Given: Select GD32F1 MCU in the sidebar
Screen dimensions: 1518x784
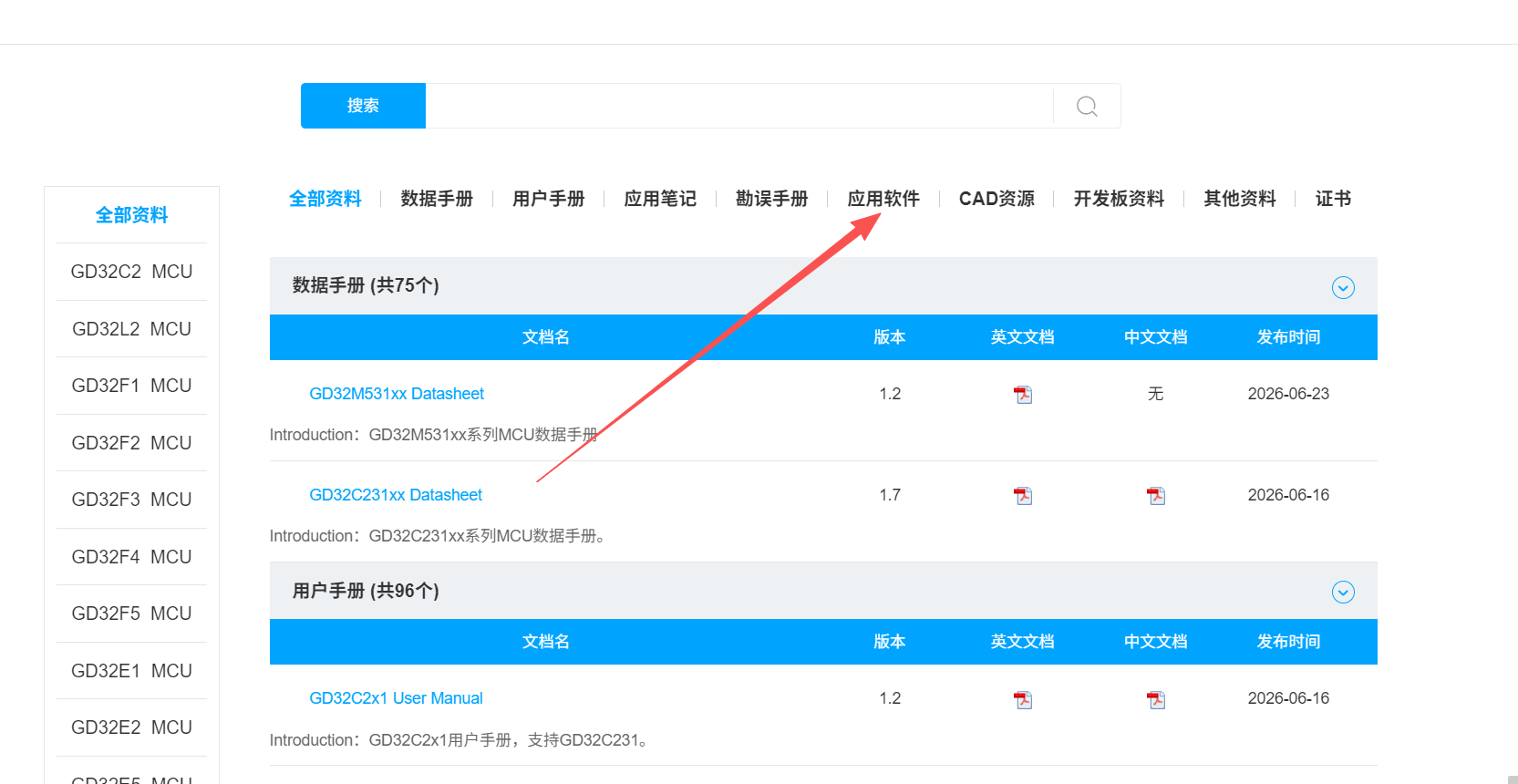Looking at the screenshot, I should click(x=131, y=386).
